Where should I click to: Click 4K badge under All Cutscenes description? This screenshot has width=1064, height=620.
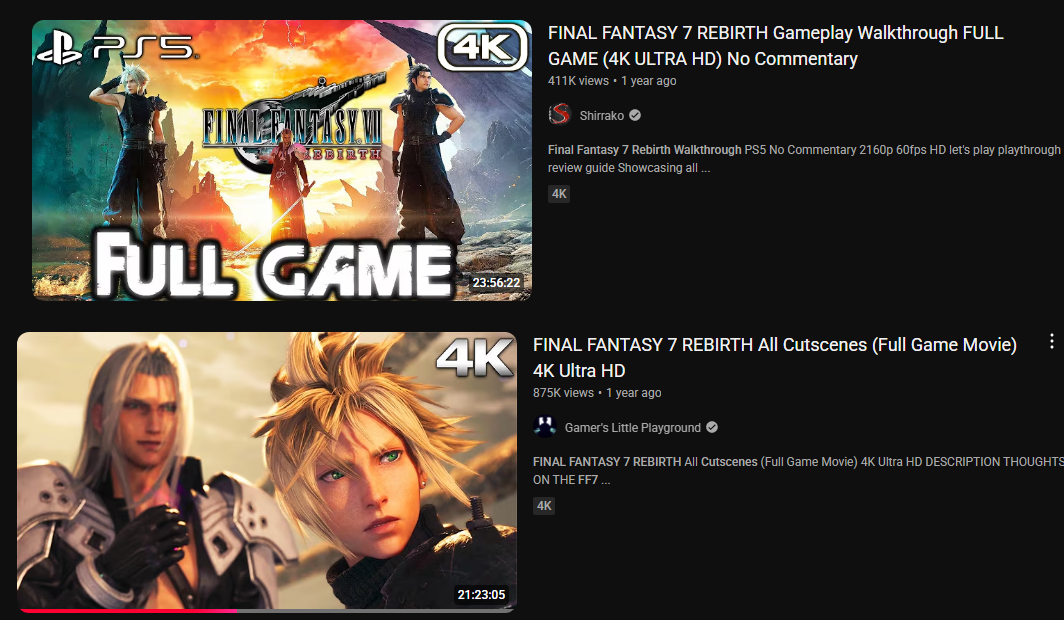544,506
